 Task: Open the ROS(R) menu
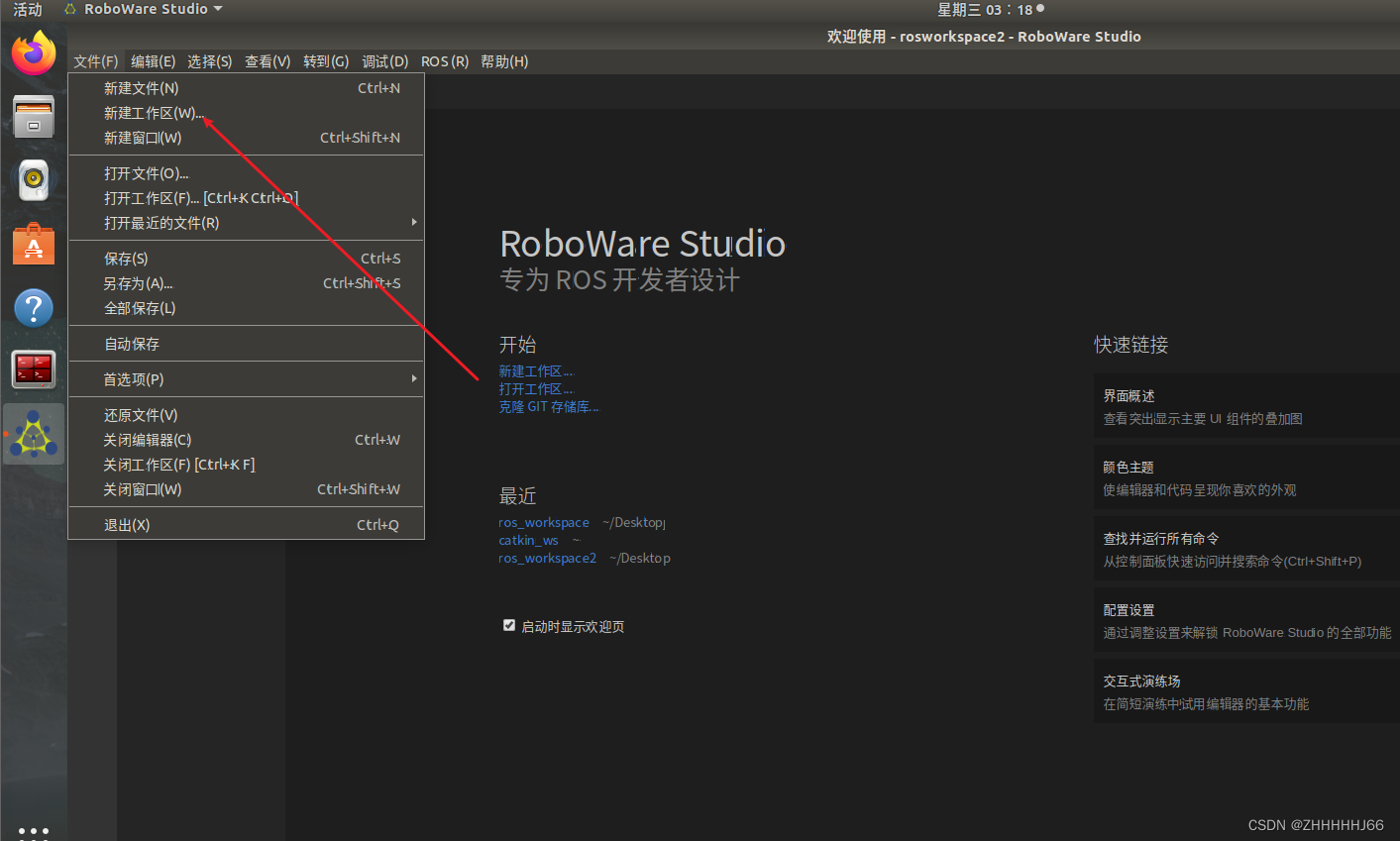point(445,61)
